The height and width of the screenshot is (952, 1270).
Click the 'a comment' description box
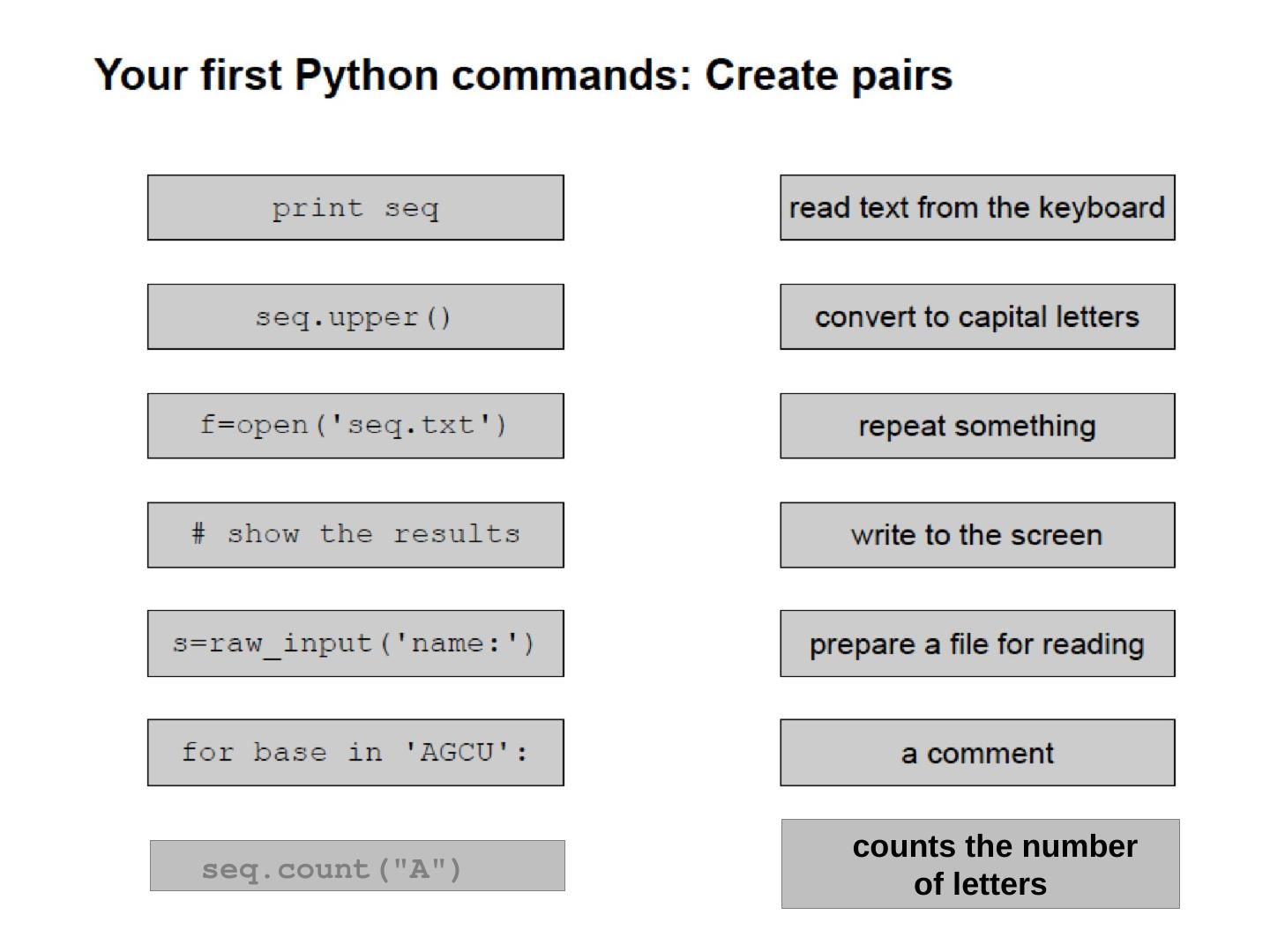pyautogui.click(x=977, y=753)
